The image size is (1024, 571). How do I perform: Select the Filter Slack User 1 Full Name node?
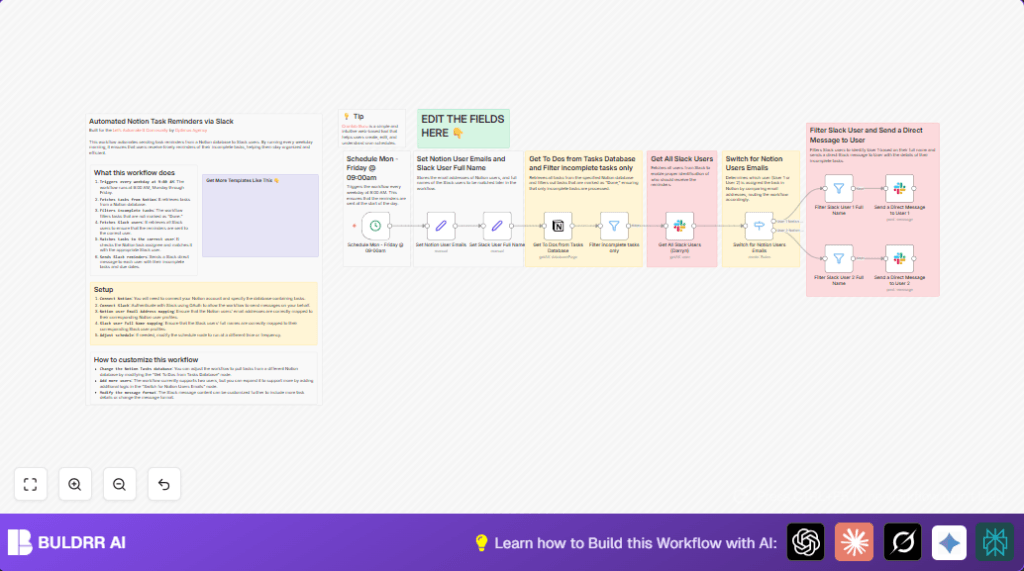coord(839,188)
